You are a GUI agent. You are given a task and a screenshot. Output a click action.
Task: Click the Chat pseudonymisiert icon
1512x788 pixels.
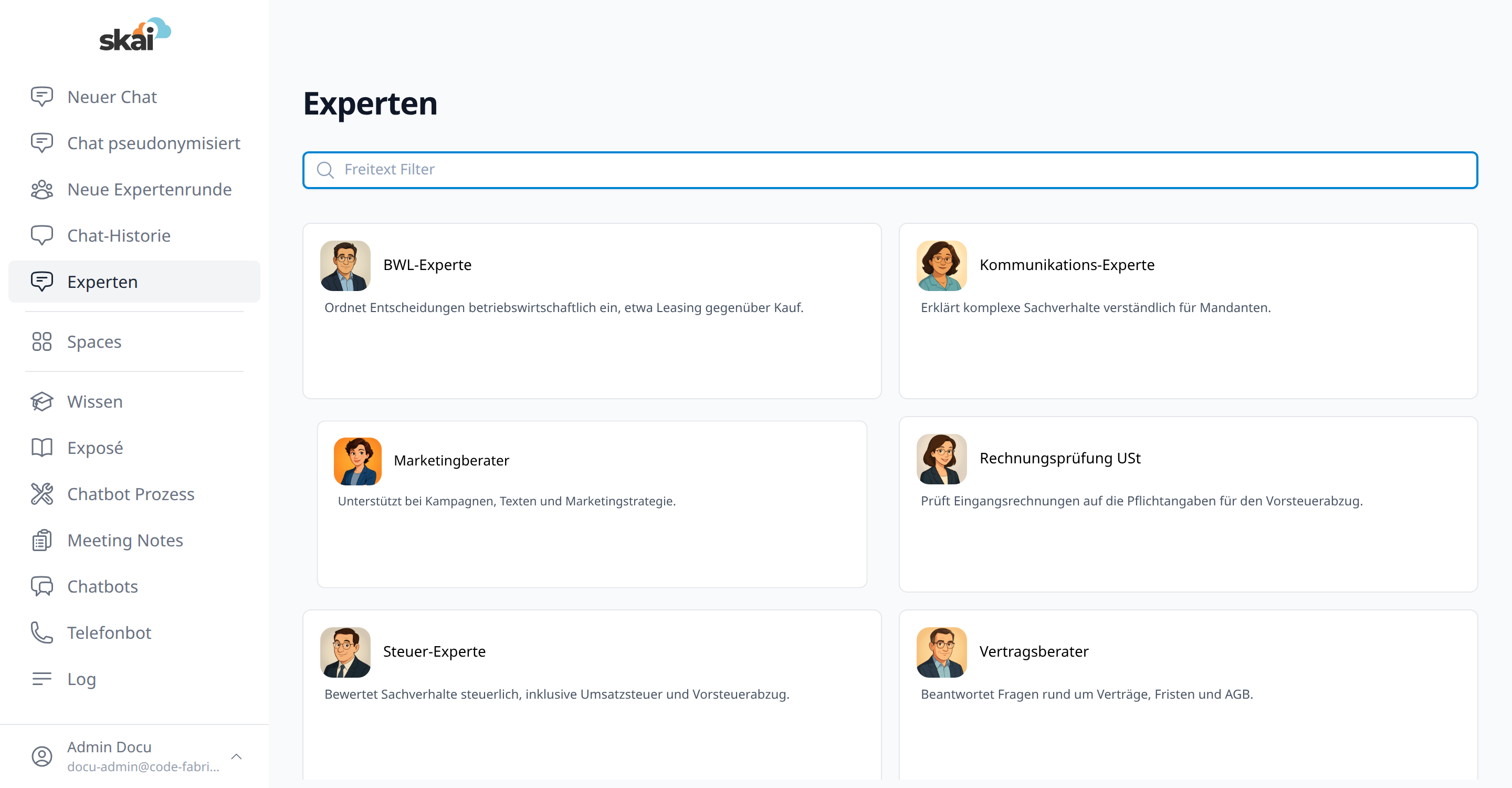[41, 143]
